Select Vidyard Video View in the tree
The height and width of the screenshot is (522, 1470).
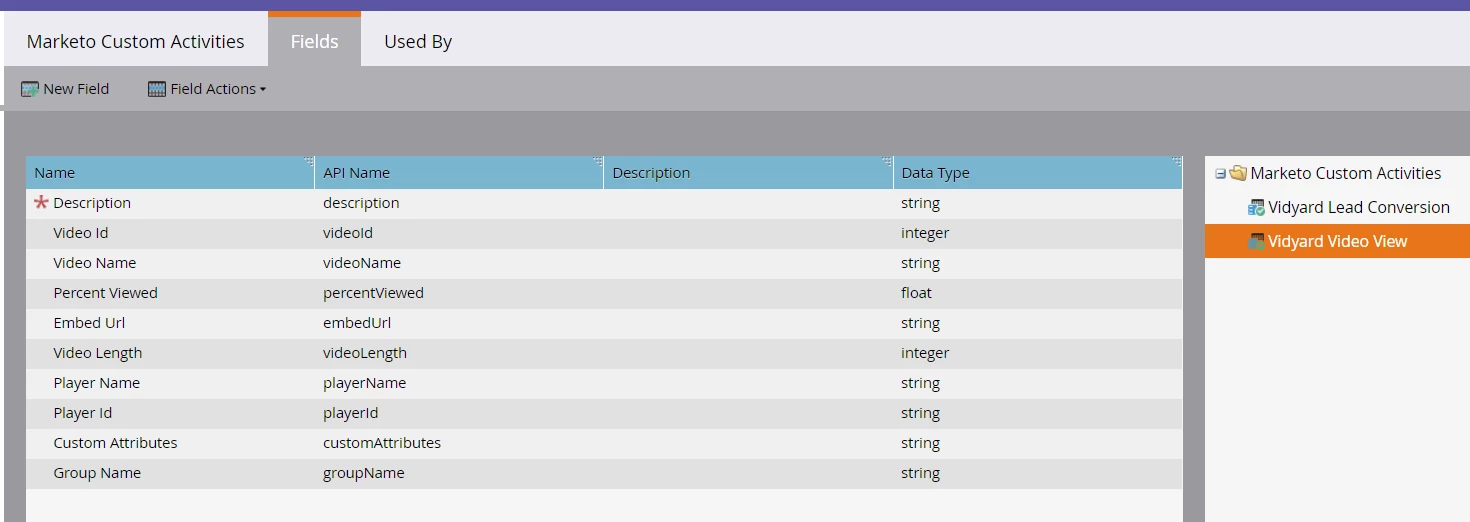pos(1337,241)
